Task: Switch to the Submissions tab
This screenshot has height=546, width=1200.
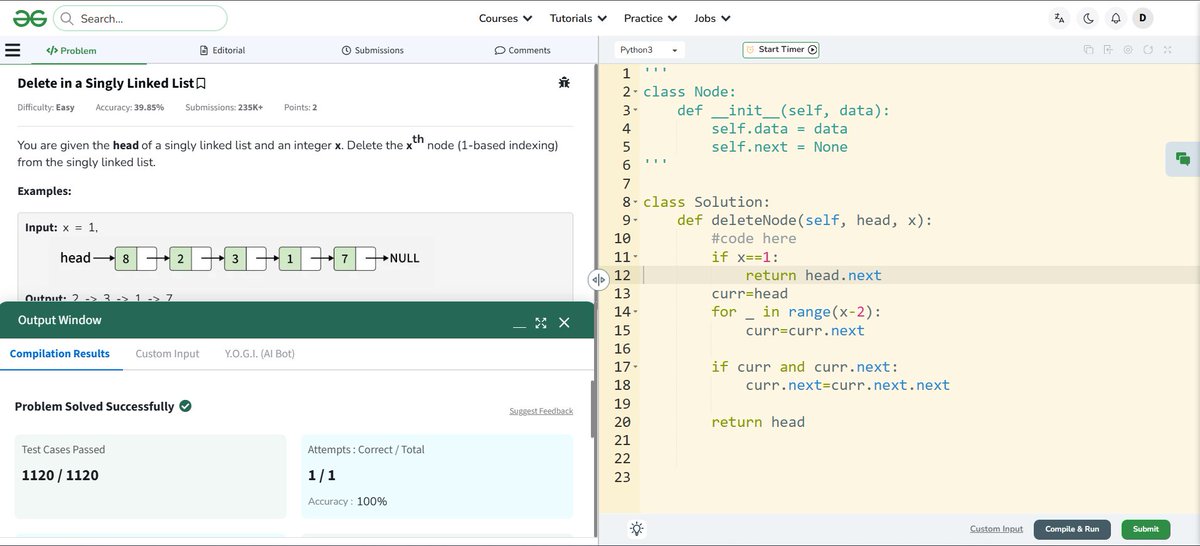Action: click(x=372, y=50)
